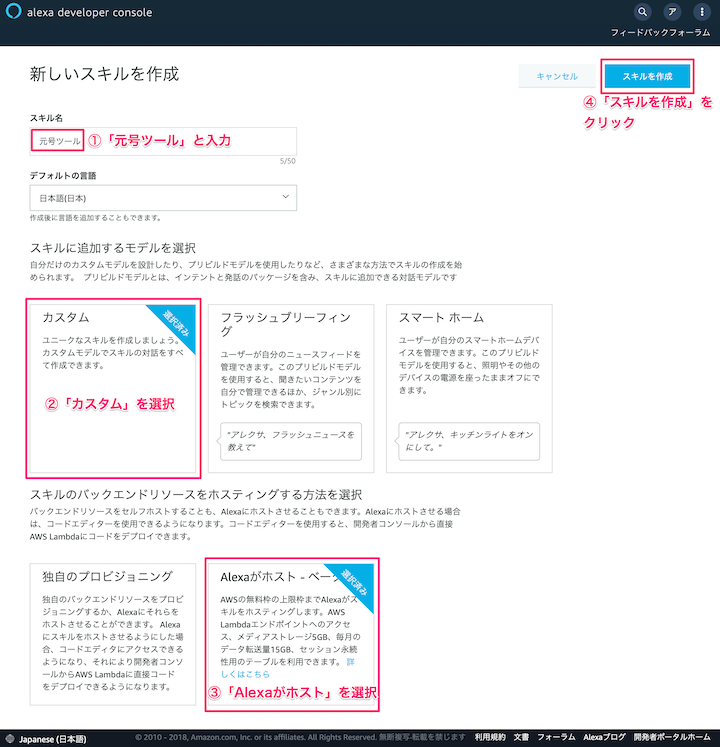The height and width of the screenshot is (747, 720).
Task: Select the スマート ホーム model card
Action: coord(469,388)
